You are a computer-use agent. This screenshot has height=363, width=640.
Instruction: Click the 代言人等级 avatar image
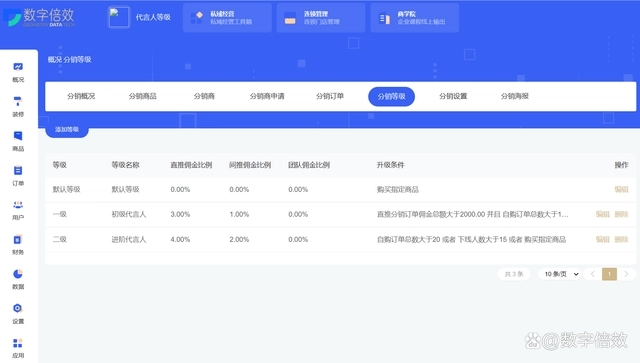click(119, 17)
